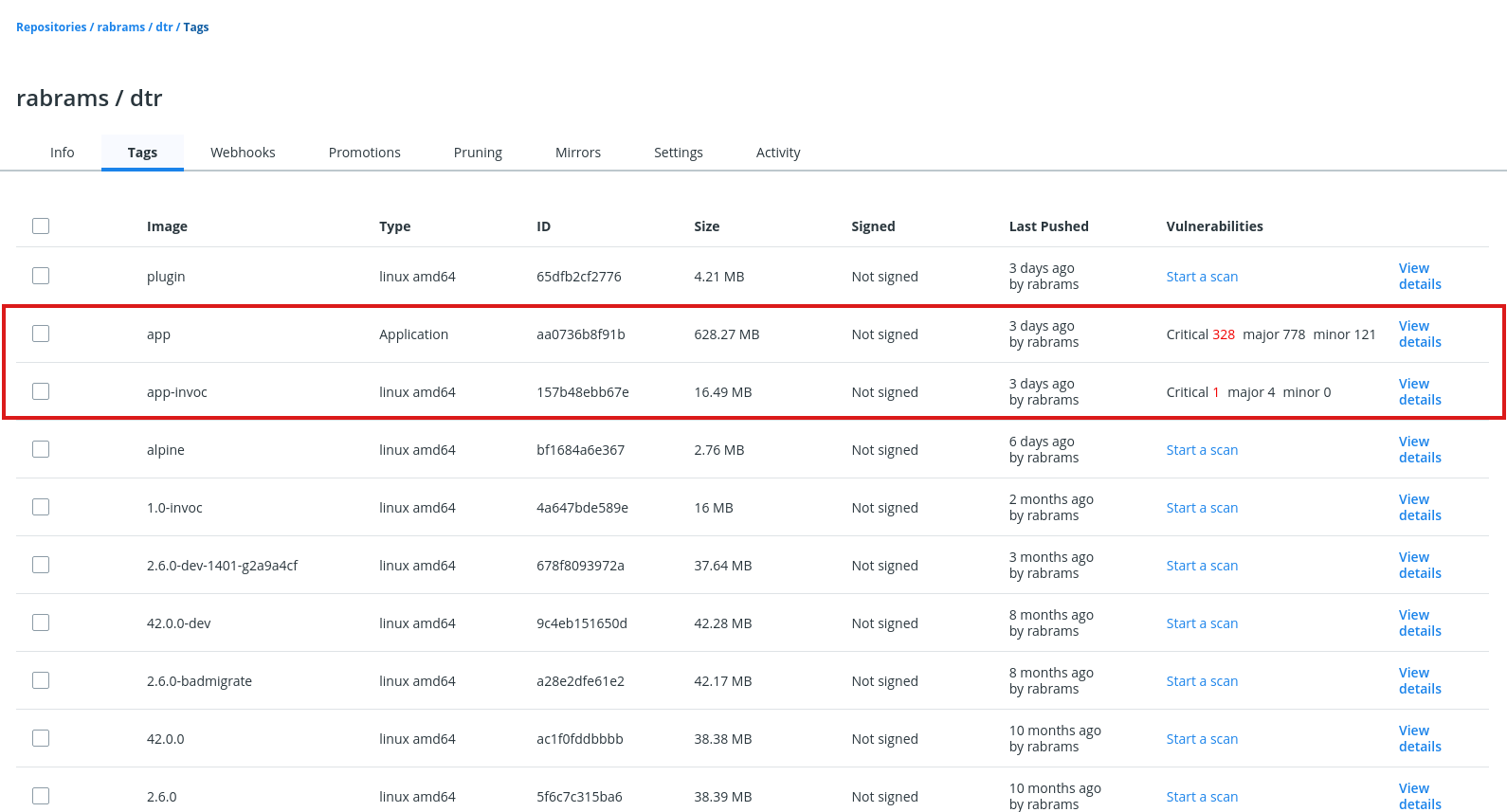
Task: Open the Info tab
Action: click(x=63, y=153)
